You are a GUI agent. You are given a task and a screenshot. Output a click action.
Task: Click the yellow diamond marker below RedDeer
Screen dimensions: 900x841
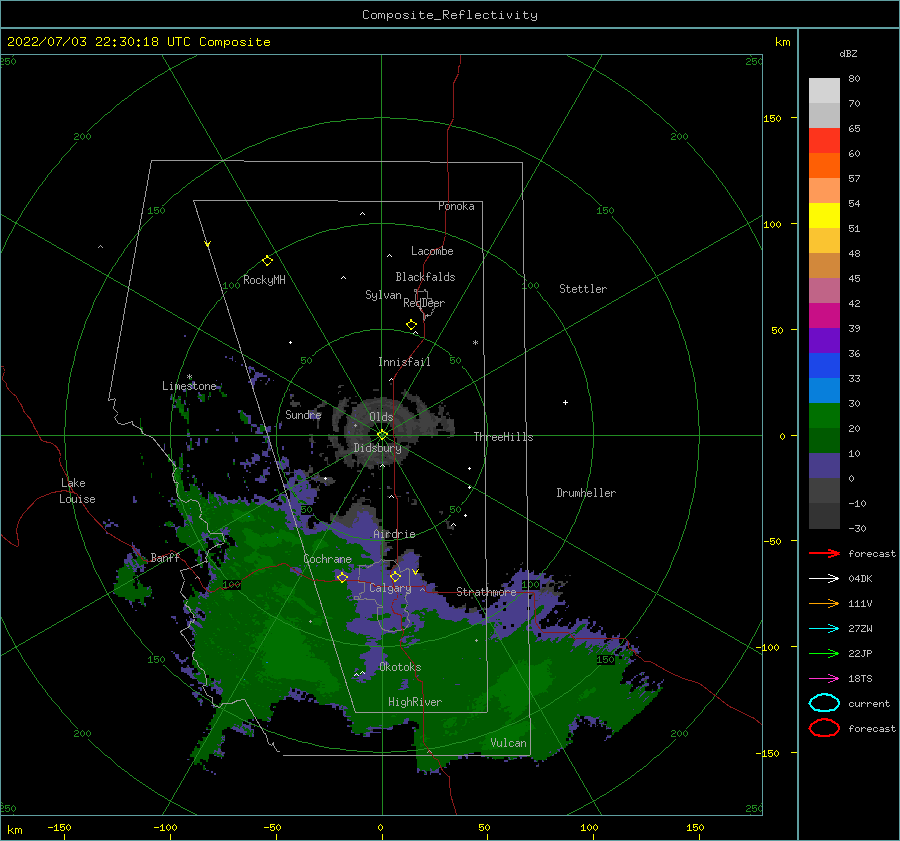pyautogui.click(x=412, y=324)
